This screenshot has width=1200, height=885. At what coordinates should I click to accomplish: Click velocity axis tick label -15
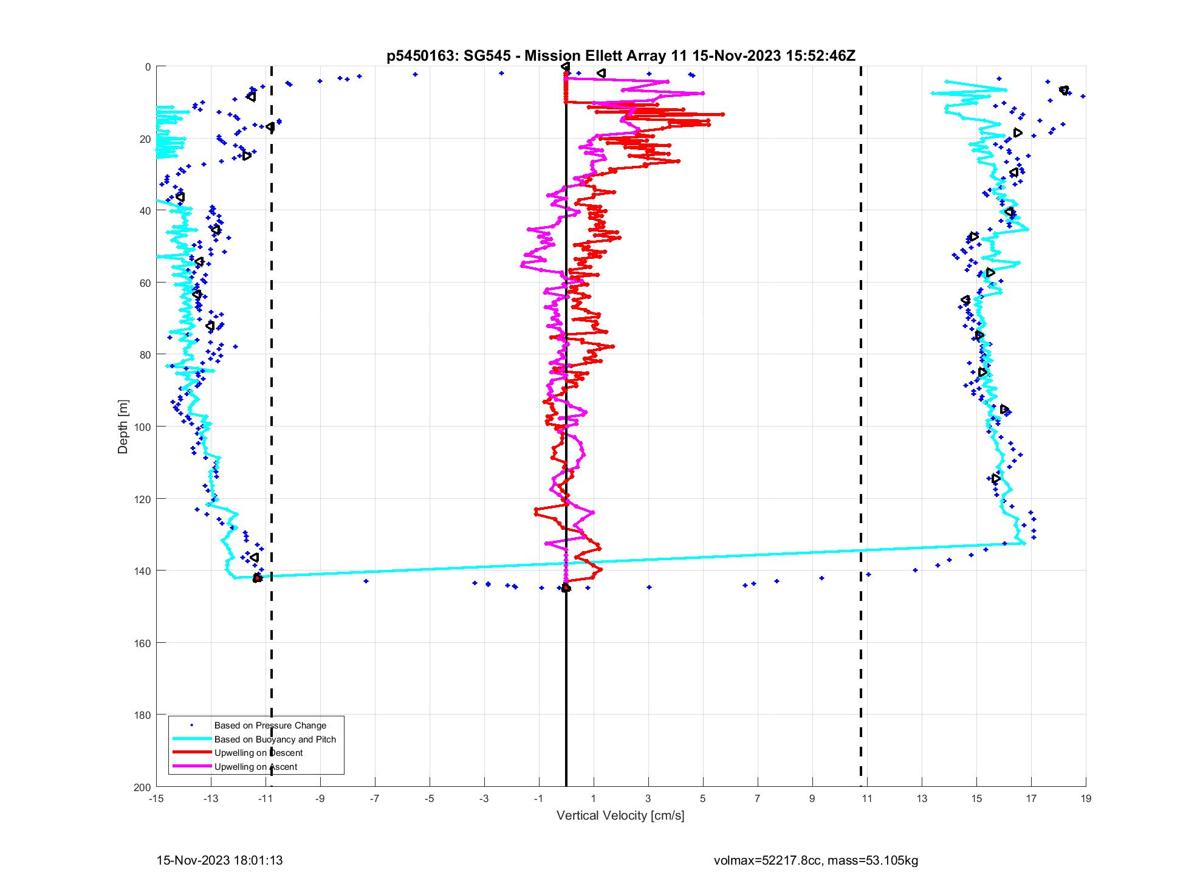pyautogui.click(x=156, y=799)
